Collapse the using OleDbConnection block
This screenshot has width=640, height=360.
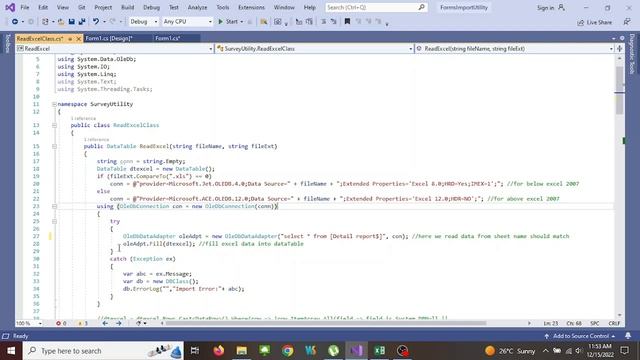click(x=54, y=207)
